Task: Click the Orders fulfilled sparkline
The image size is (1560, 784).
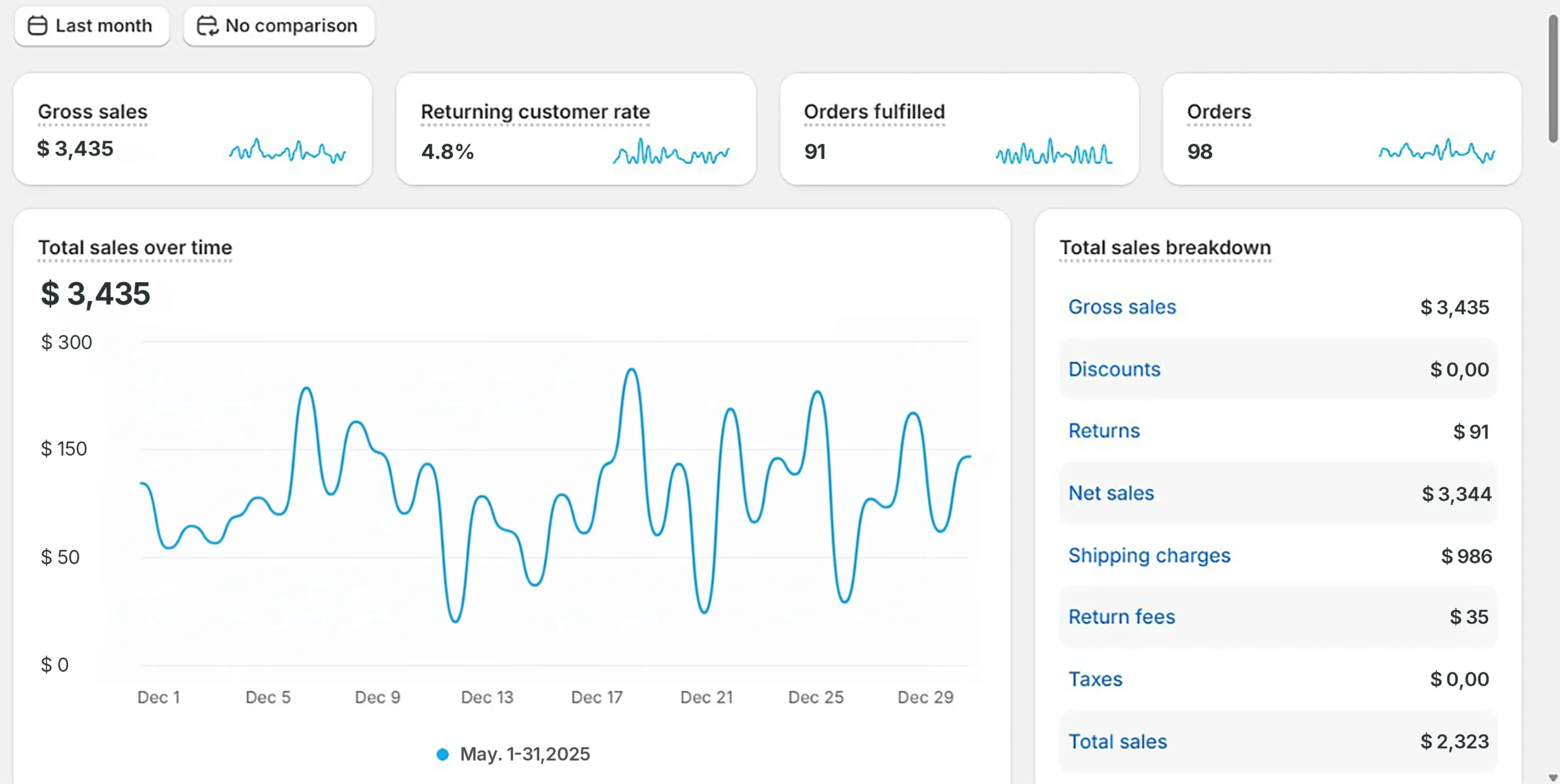Action: (1054, 152)
